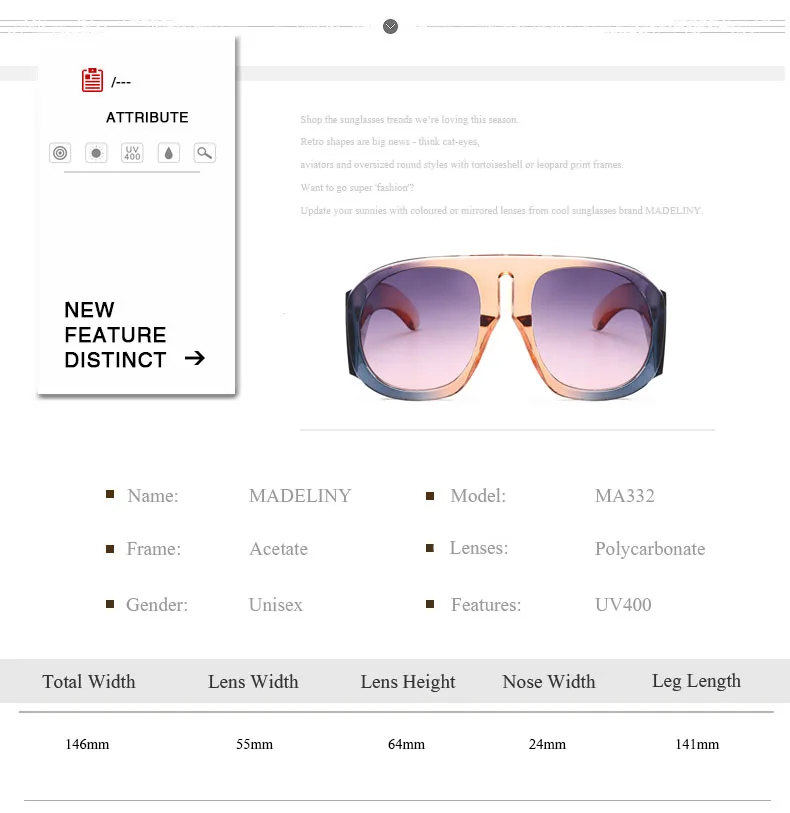Click the magnifying glass icon
Screen dimensions: 790x813
coord(205,153)
